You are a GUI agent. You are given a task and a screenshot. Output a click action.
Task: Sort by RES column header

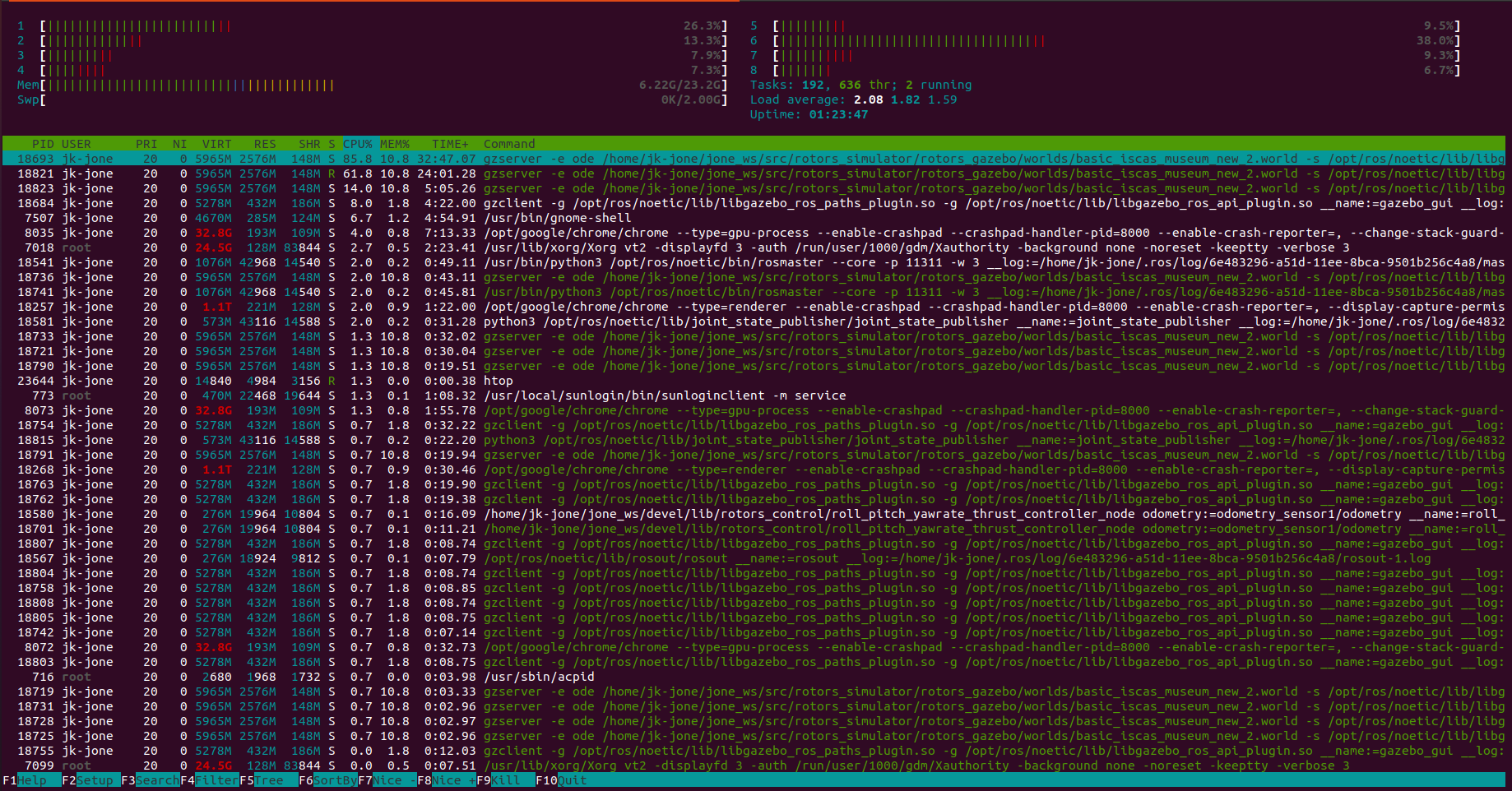click(x=265, y=144)
